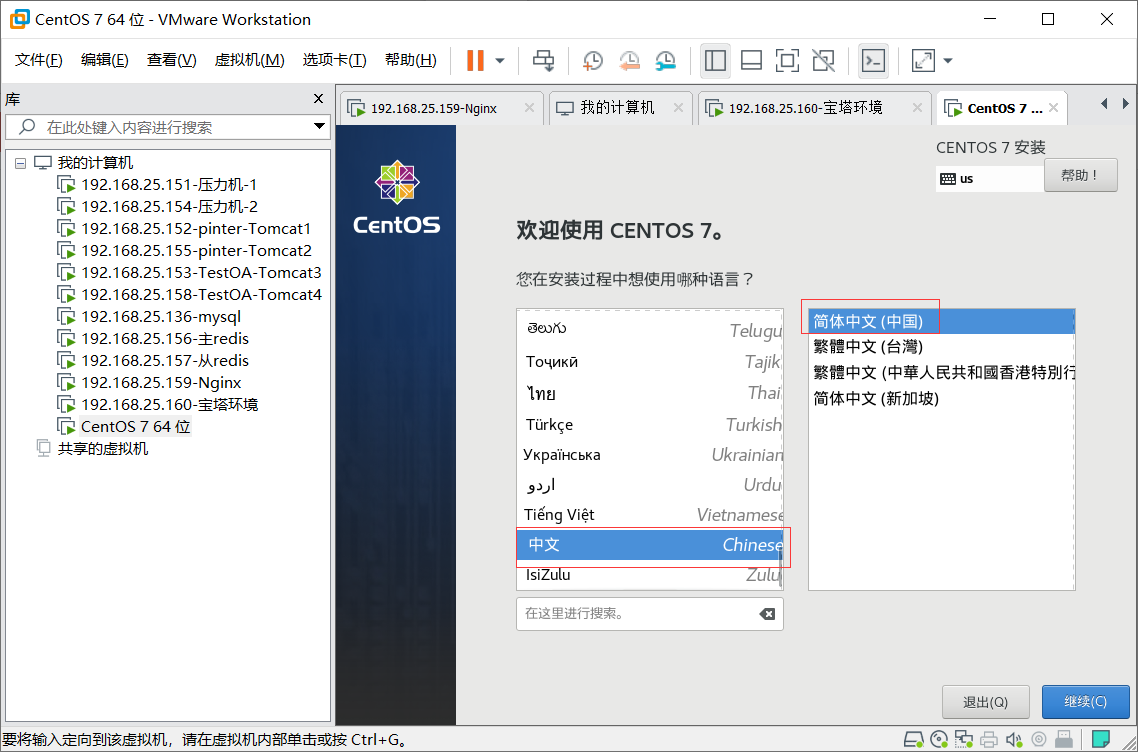Click the 继续(C) continue button
Screen dimensions: 1138x752
pyautogui.click(x=1086, y=702)
